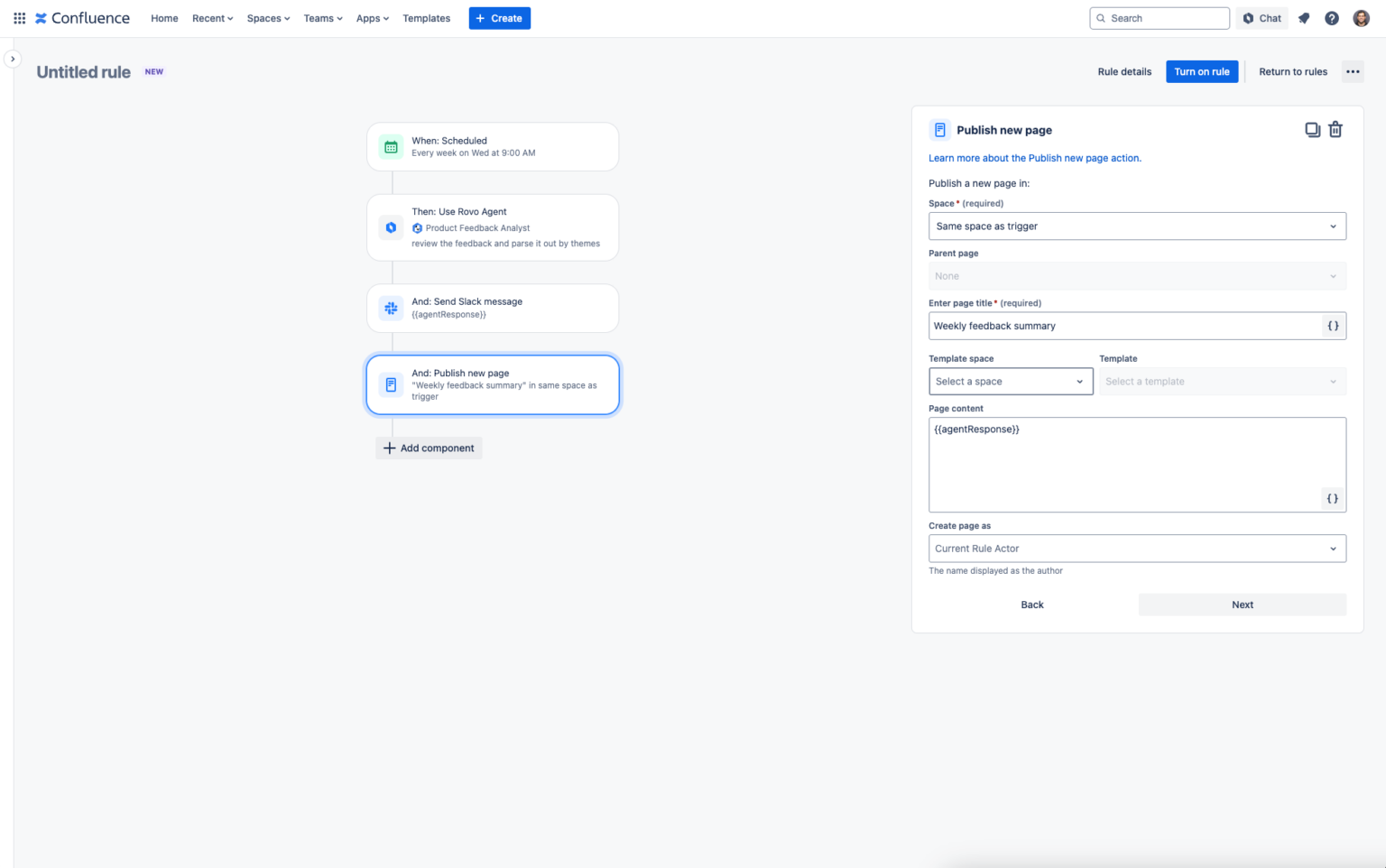Expand the Spaces menu
Image resolution: width=1386 pixels, height=868 pixels.
point(267,18)
